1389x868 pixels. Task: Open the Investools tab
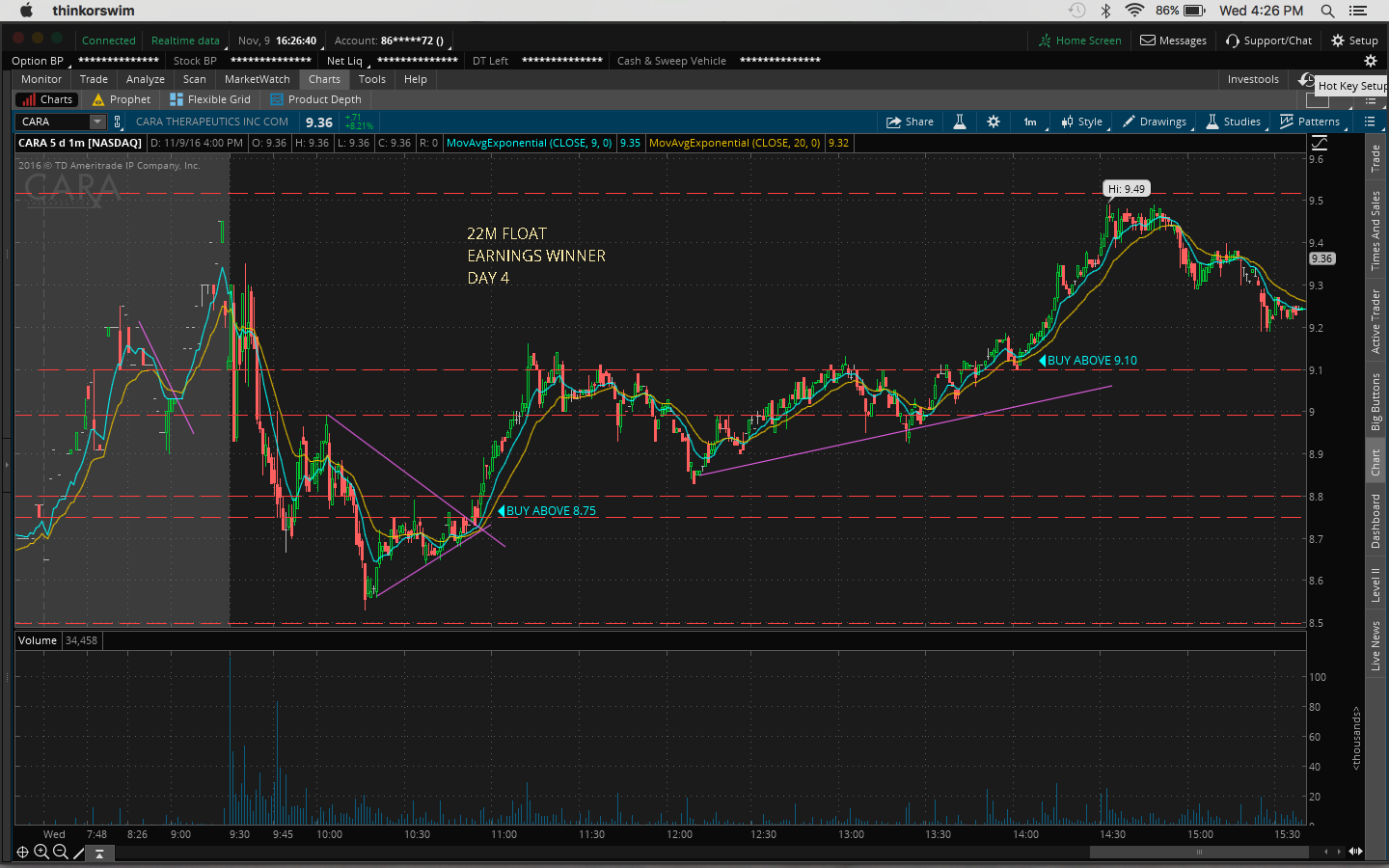click(x=1253, y=79)
